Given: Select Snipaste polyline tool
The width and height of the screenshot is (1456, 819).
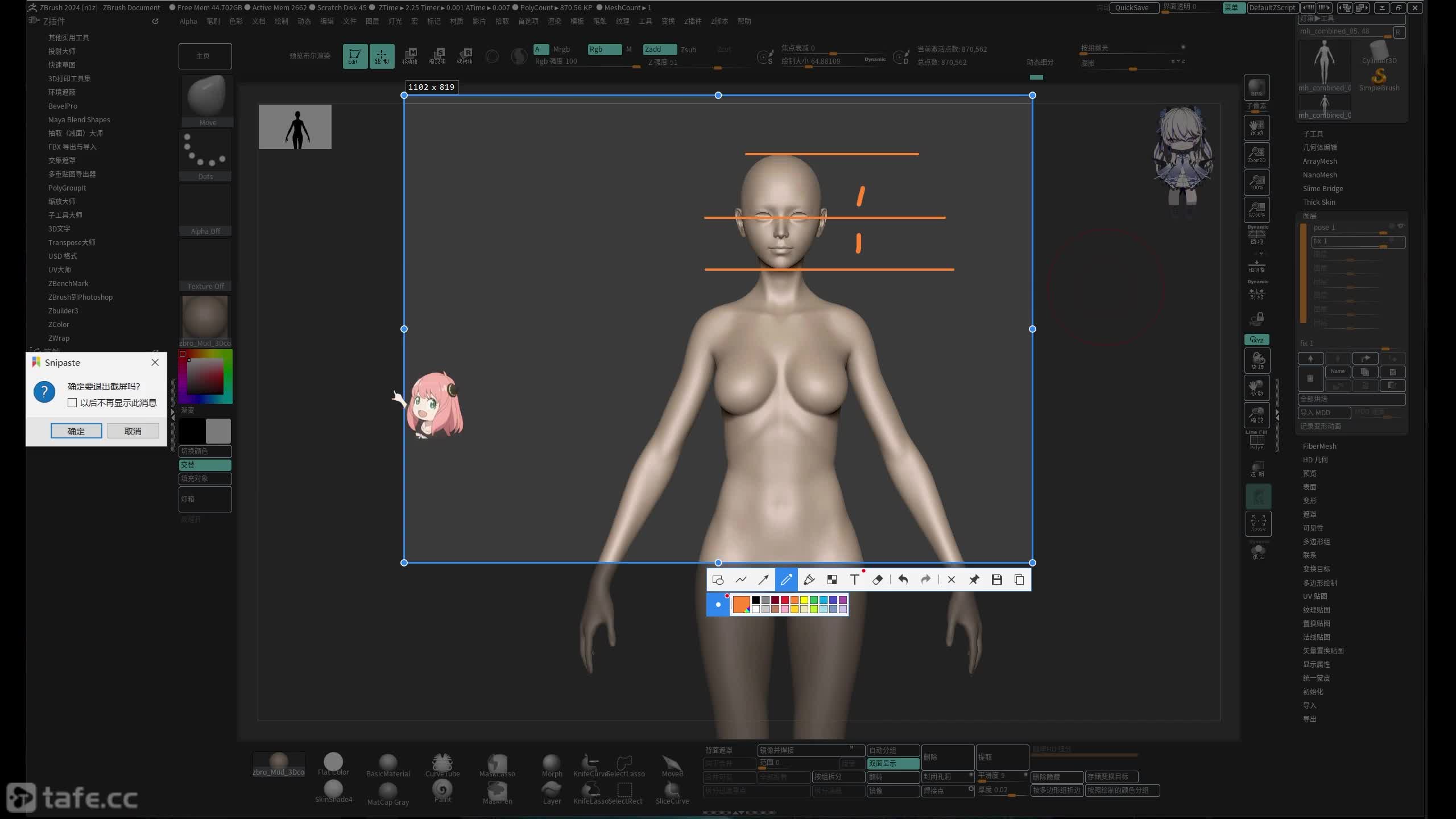Looking at the screenshot, I should [x=741, y=580].
